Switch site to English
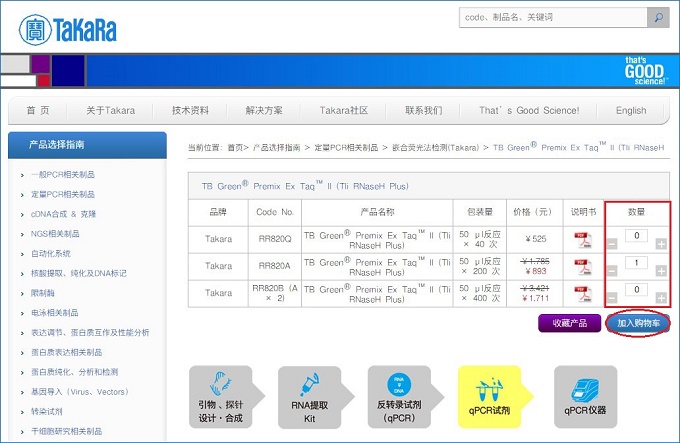 [x=631, y=111]
